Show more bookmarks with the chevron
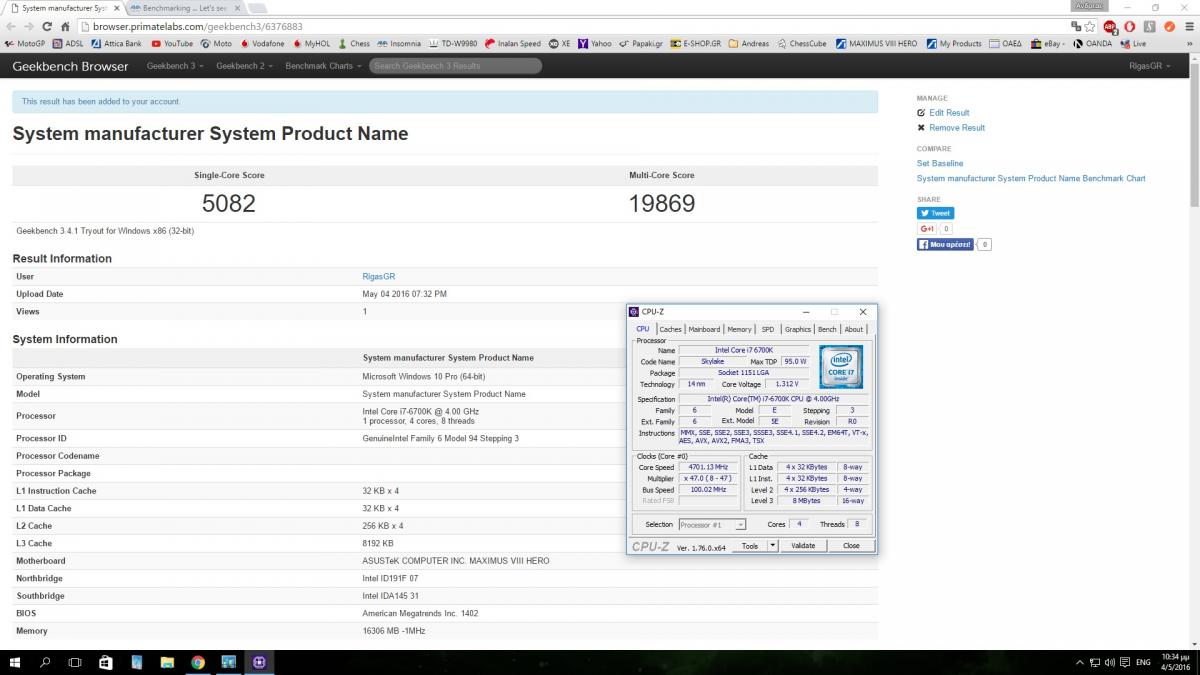 point(1191,44)
